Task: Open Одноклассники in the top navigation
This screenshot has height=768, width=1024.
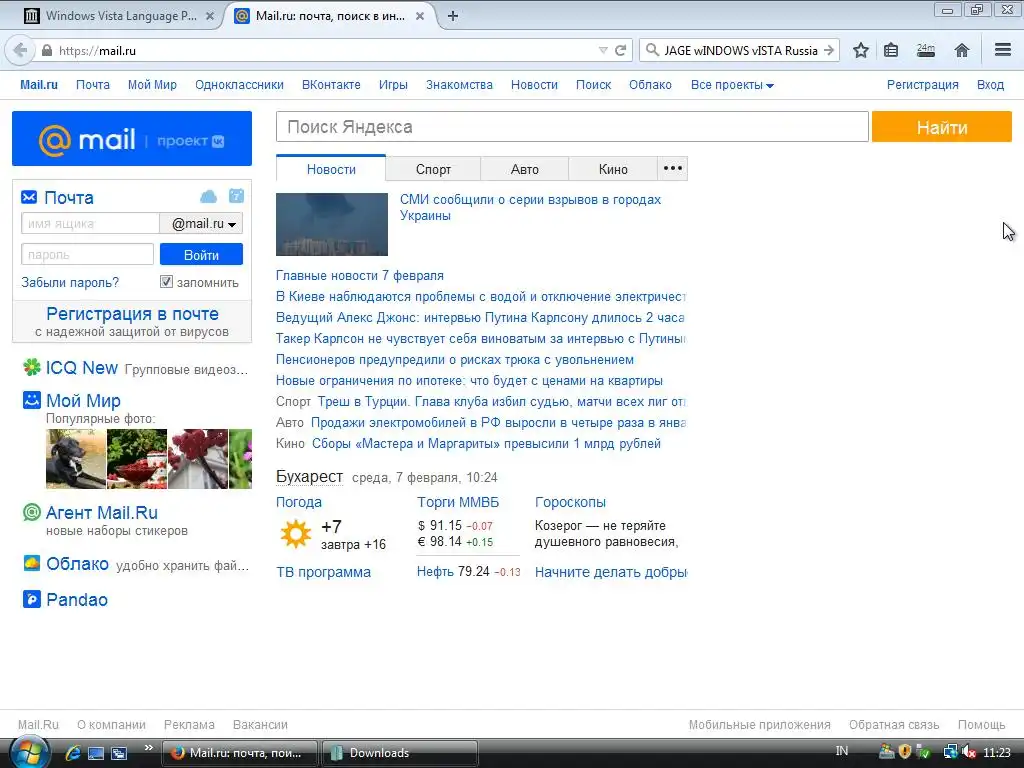Action: [x=239, y=85]
